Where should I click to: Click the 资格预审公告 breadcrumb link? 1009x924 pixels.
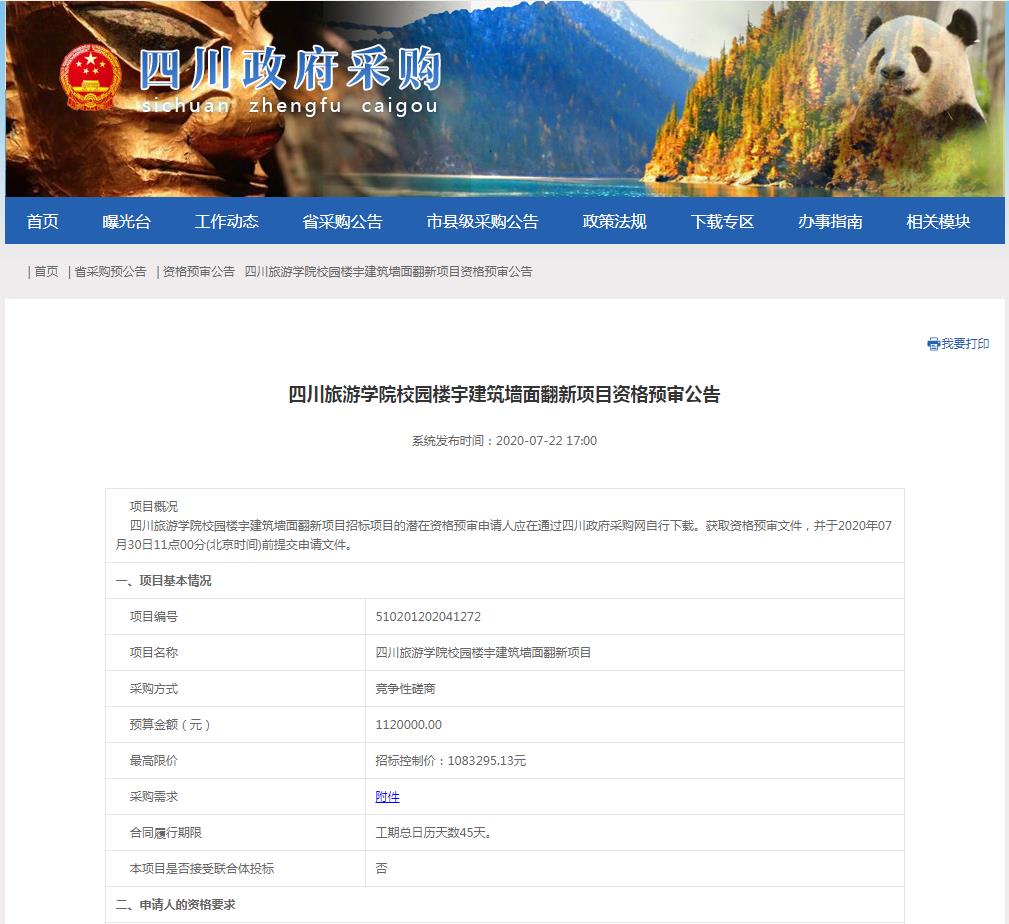tap(199, 272)
